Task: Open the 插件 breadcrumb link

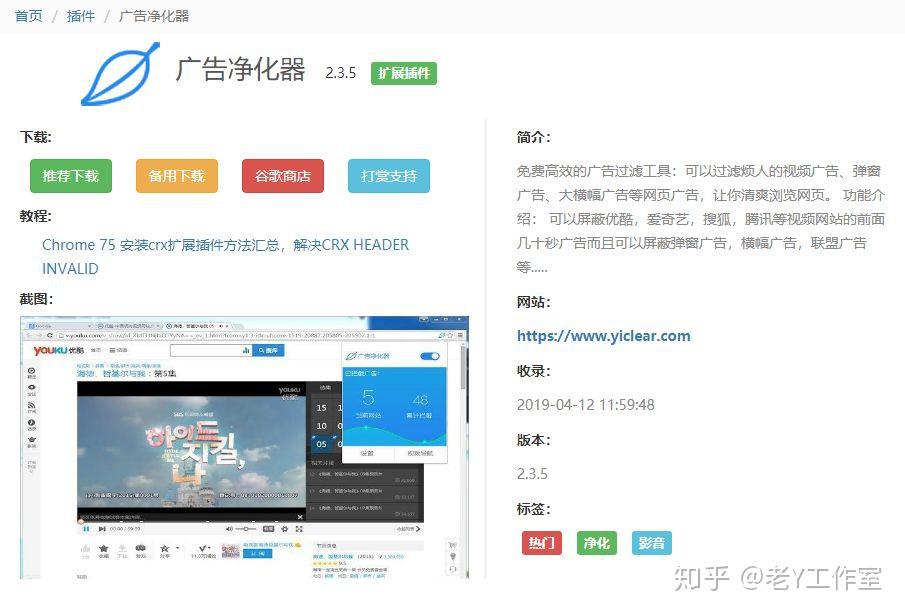Action: [x=81, y=16]
